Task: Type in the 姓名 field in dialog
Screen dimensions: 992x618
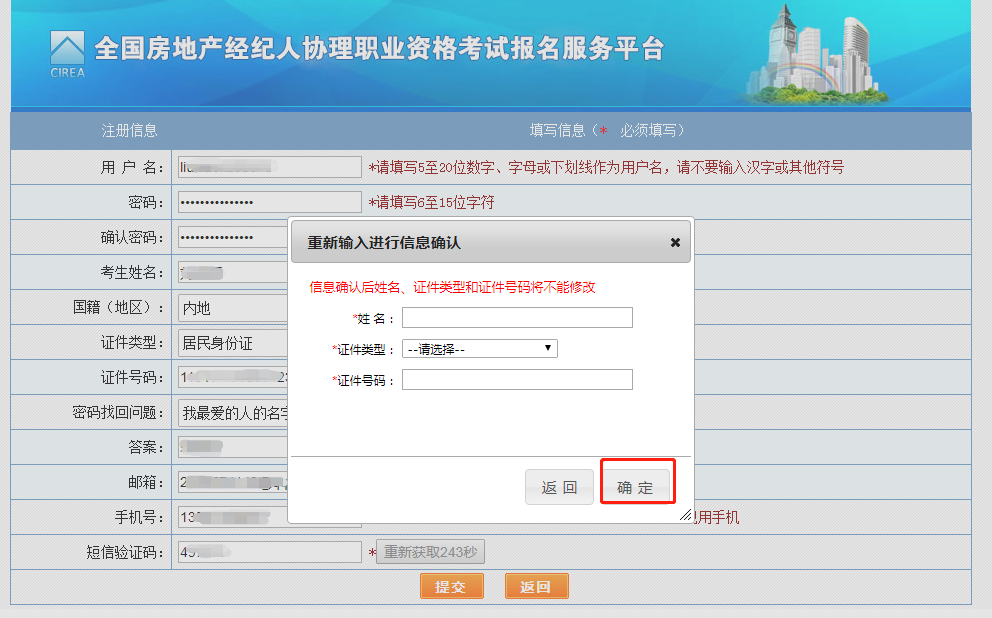Action: tap(517, 318)
